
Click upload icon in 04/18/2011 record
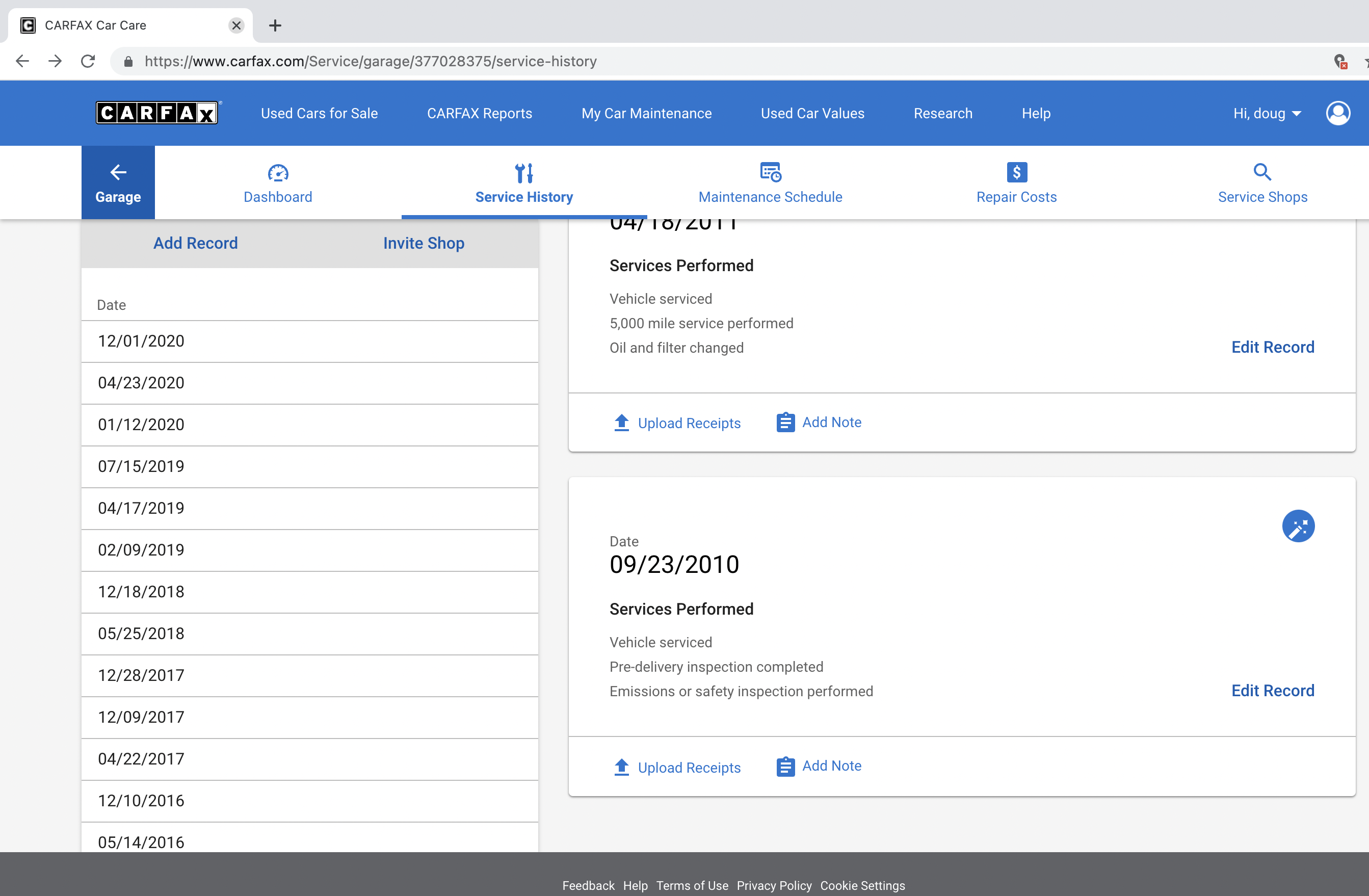click(x=621, y=423)
